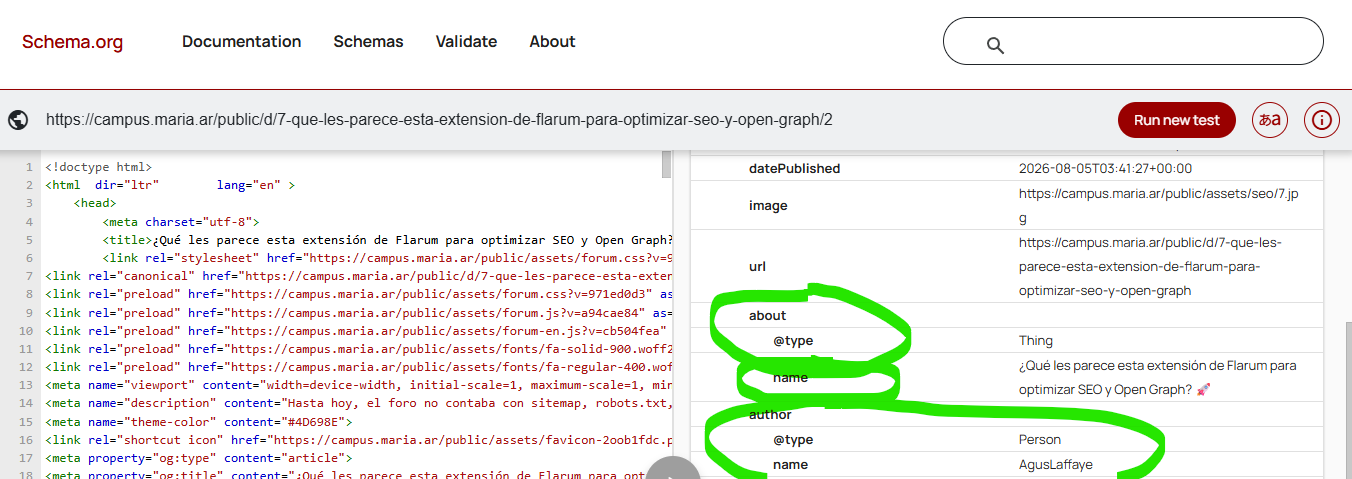1352x479 pixels.
Task: Click the discussion url value in results
Action: 1151,267
